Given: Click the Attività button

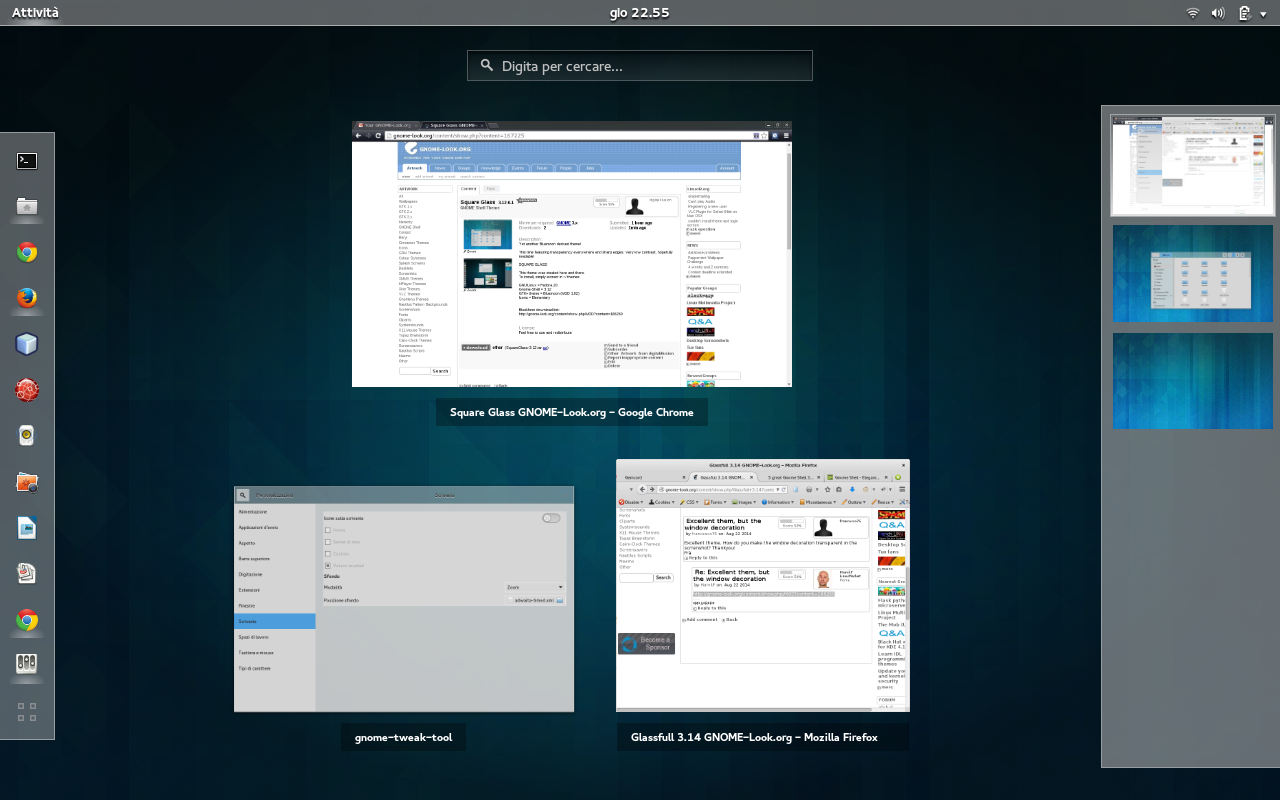Looking at the screenshot, I should coord(35,13).
